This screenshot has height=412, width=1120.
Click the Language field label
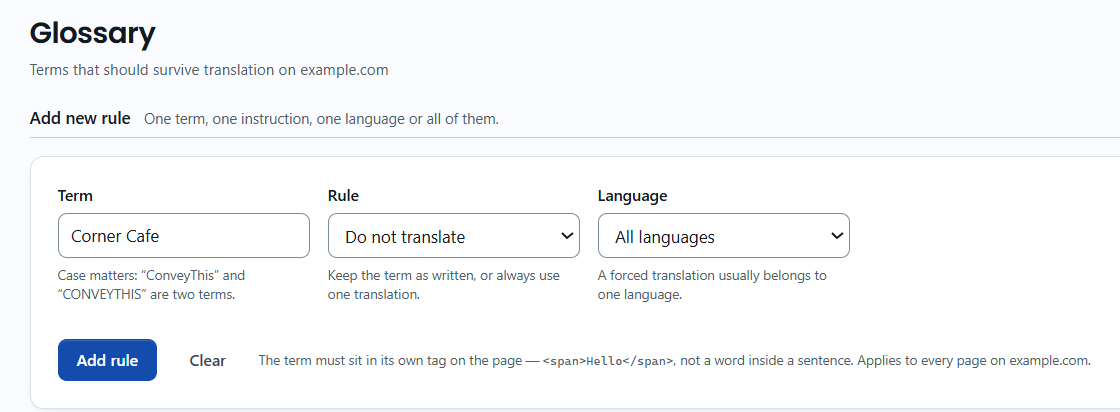pyautogui.click(x=632, y=196)
